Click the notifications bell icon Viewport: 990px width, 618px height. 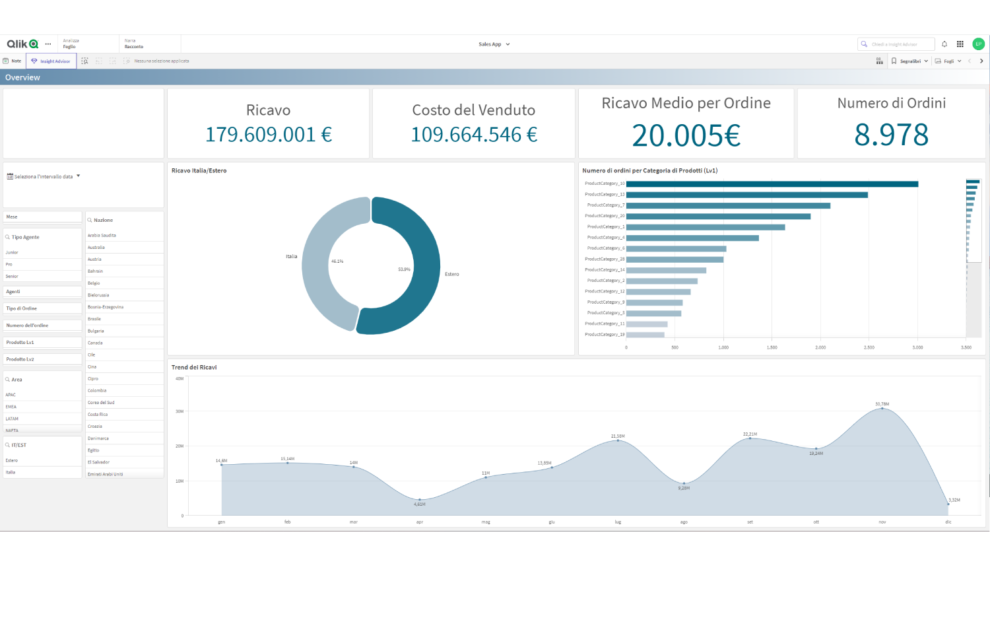pos(944,43)
